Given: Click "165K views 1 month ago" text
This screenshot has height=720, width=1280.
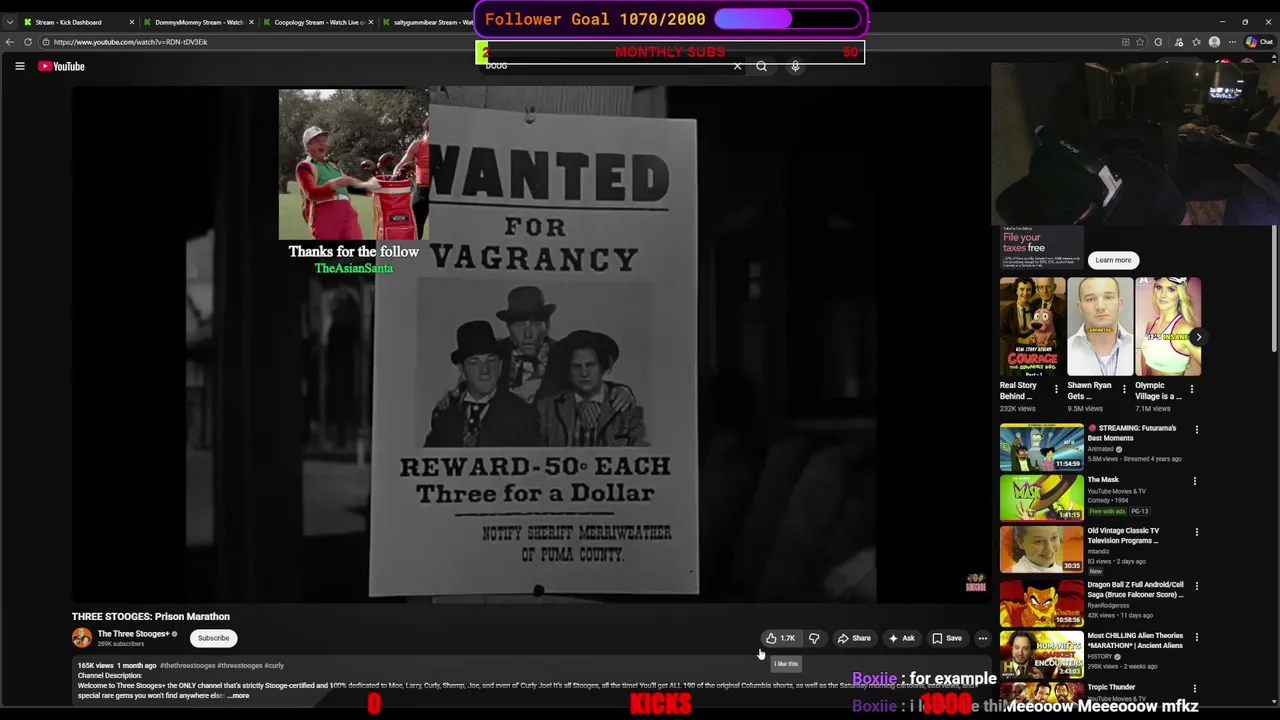Looking at the screenshot, I should tap(117, 665).
